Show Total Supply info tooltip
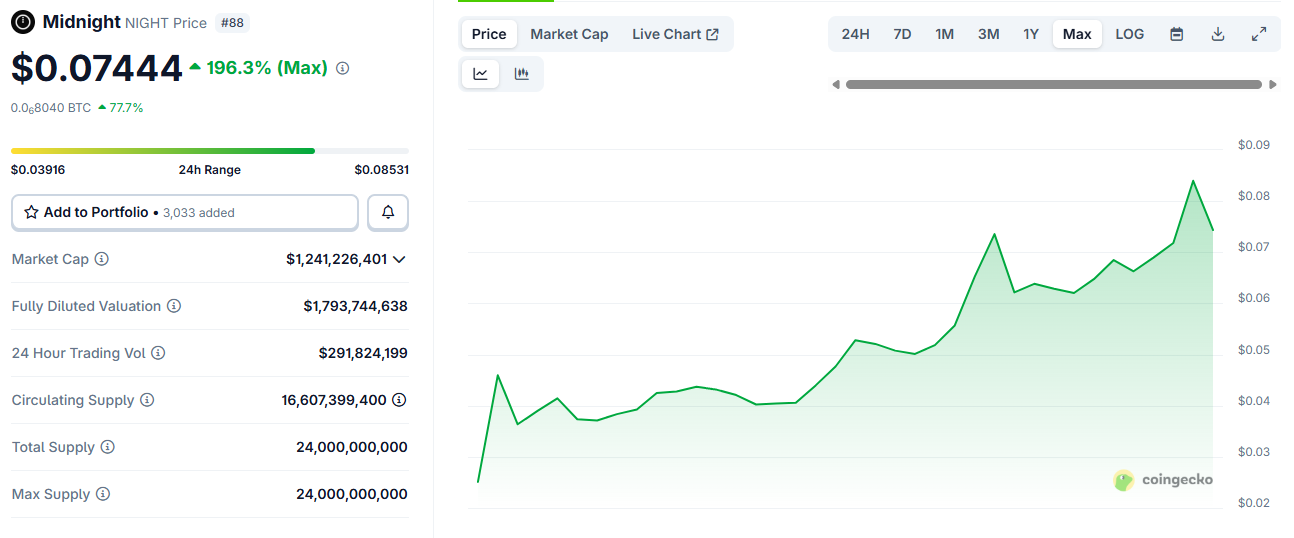The width and height of the screenshot is (1294, 538). coord(108,447)
